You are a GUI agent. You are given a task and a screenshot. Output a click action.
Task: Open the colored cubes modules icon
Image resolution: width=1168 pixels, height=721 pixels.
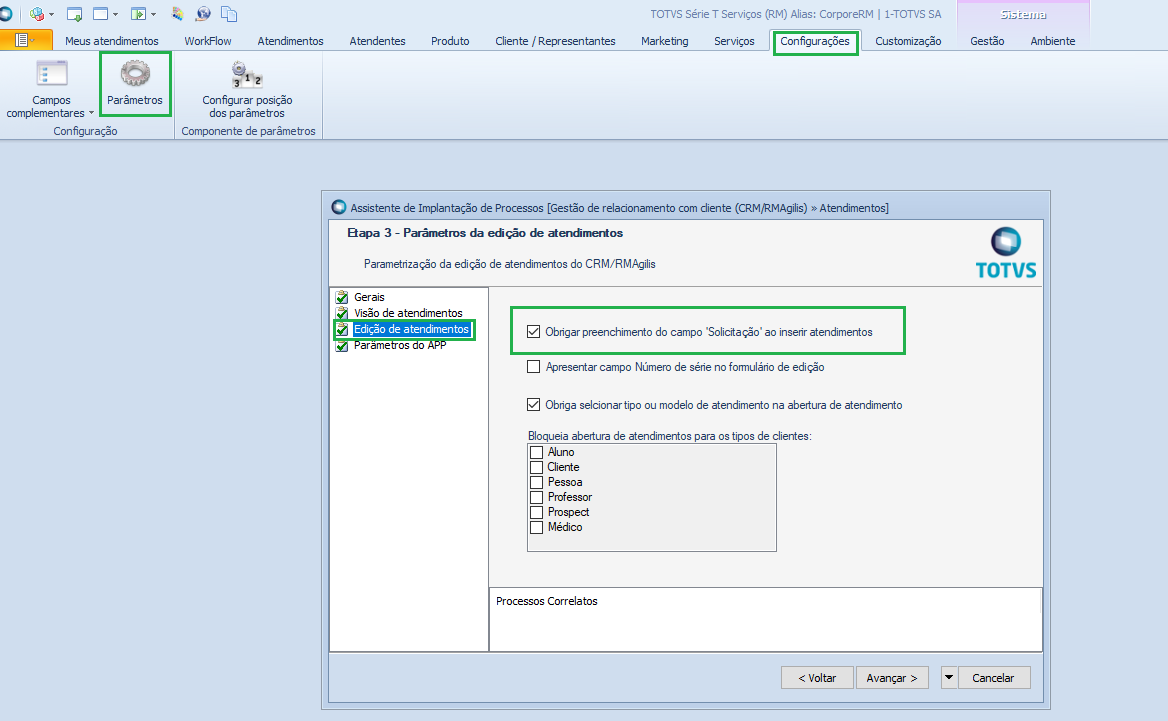[36, 13]
